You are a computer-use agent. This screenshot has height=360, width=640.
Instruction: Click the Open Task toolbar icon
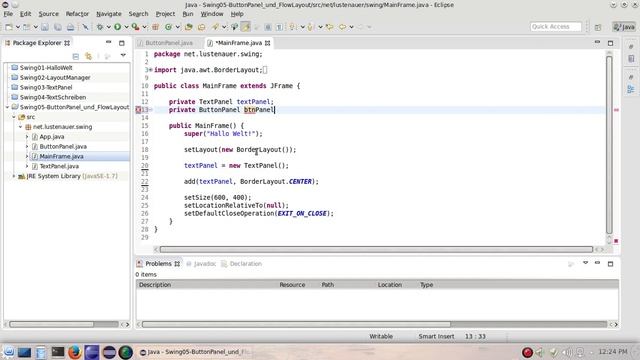(202, 27)
